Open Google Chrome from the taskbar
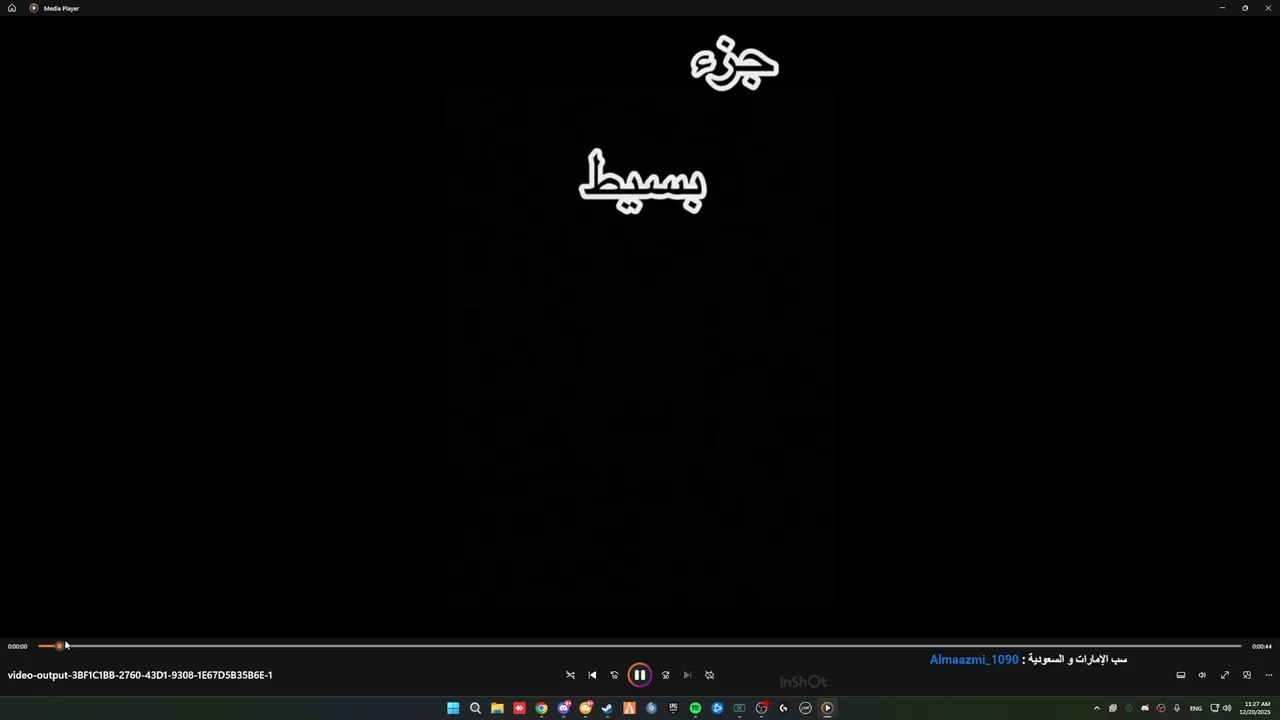This screenshot has width=1280, height=720. point(541,708)
